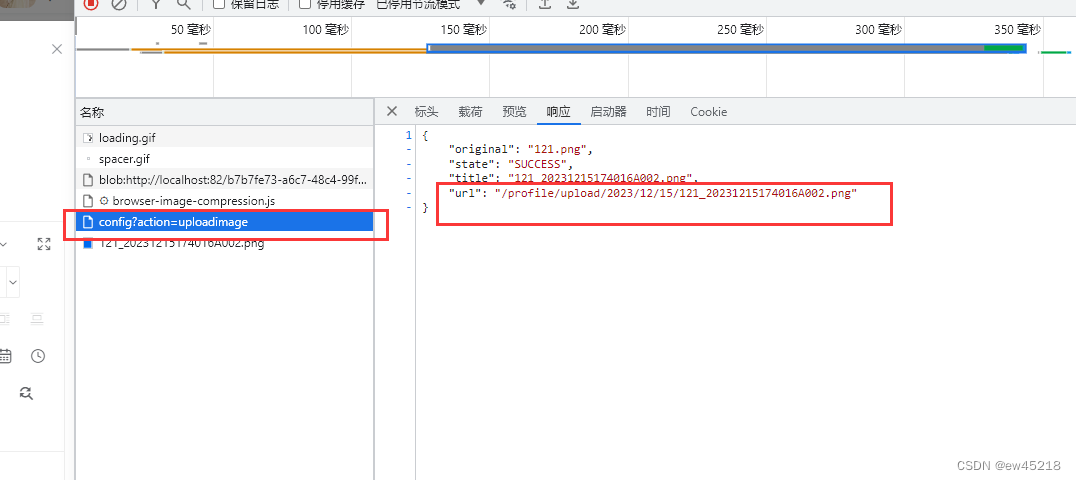Click the "SUCCESS" state value in response
1076x480 pixels.
click(x=537, y=164)
